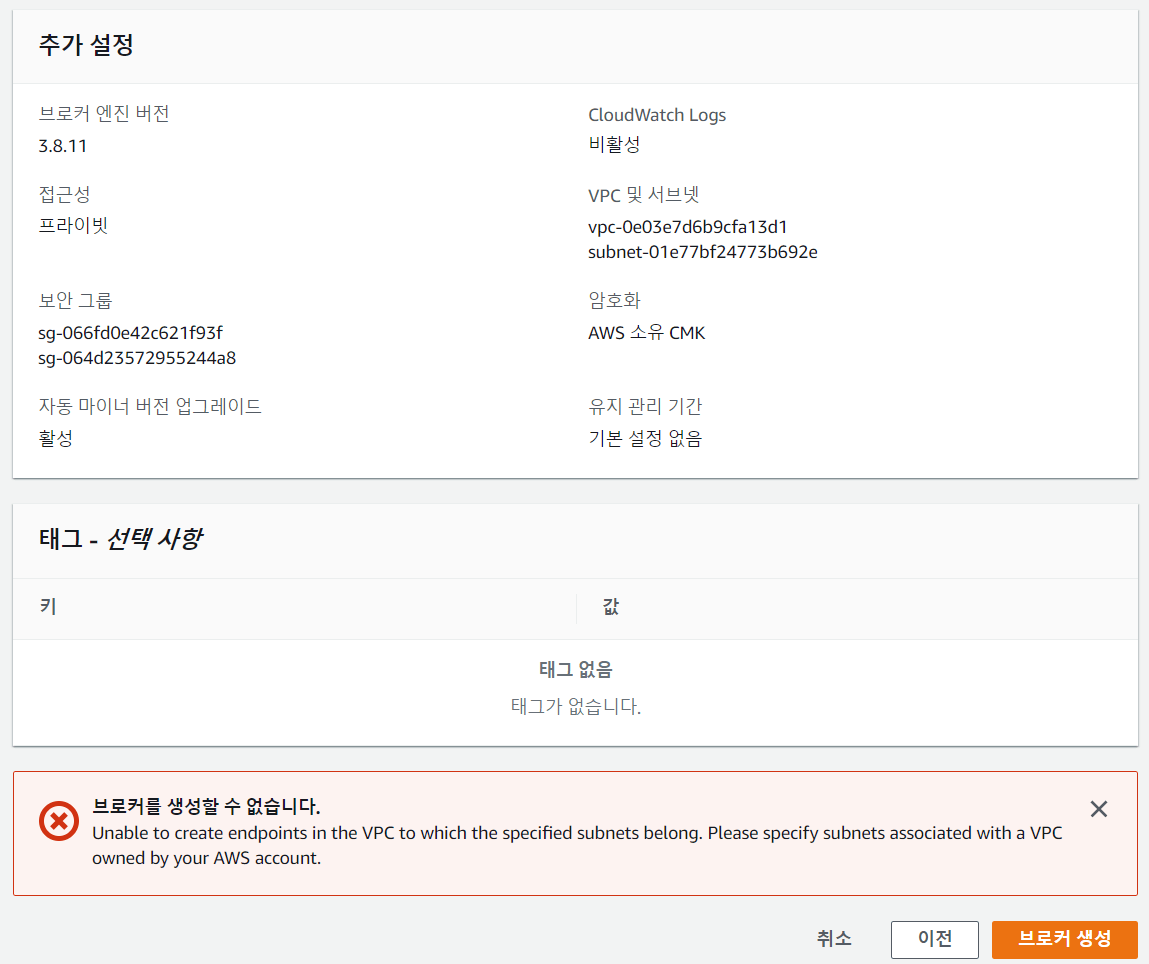Click the 키 column header
The image size is (1149, 964).
[x=47, y=607]
